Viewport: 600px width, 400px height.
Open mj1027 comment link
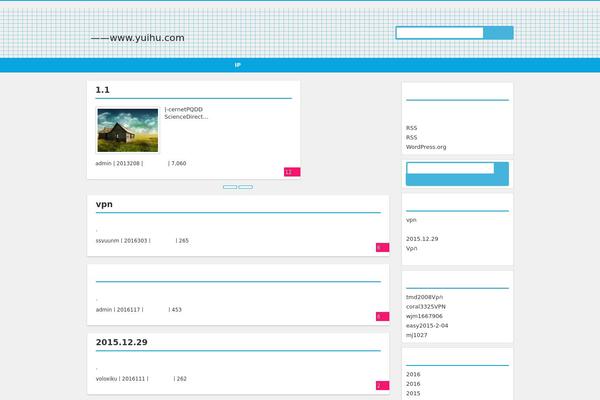coord(416,335)
